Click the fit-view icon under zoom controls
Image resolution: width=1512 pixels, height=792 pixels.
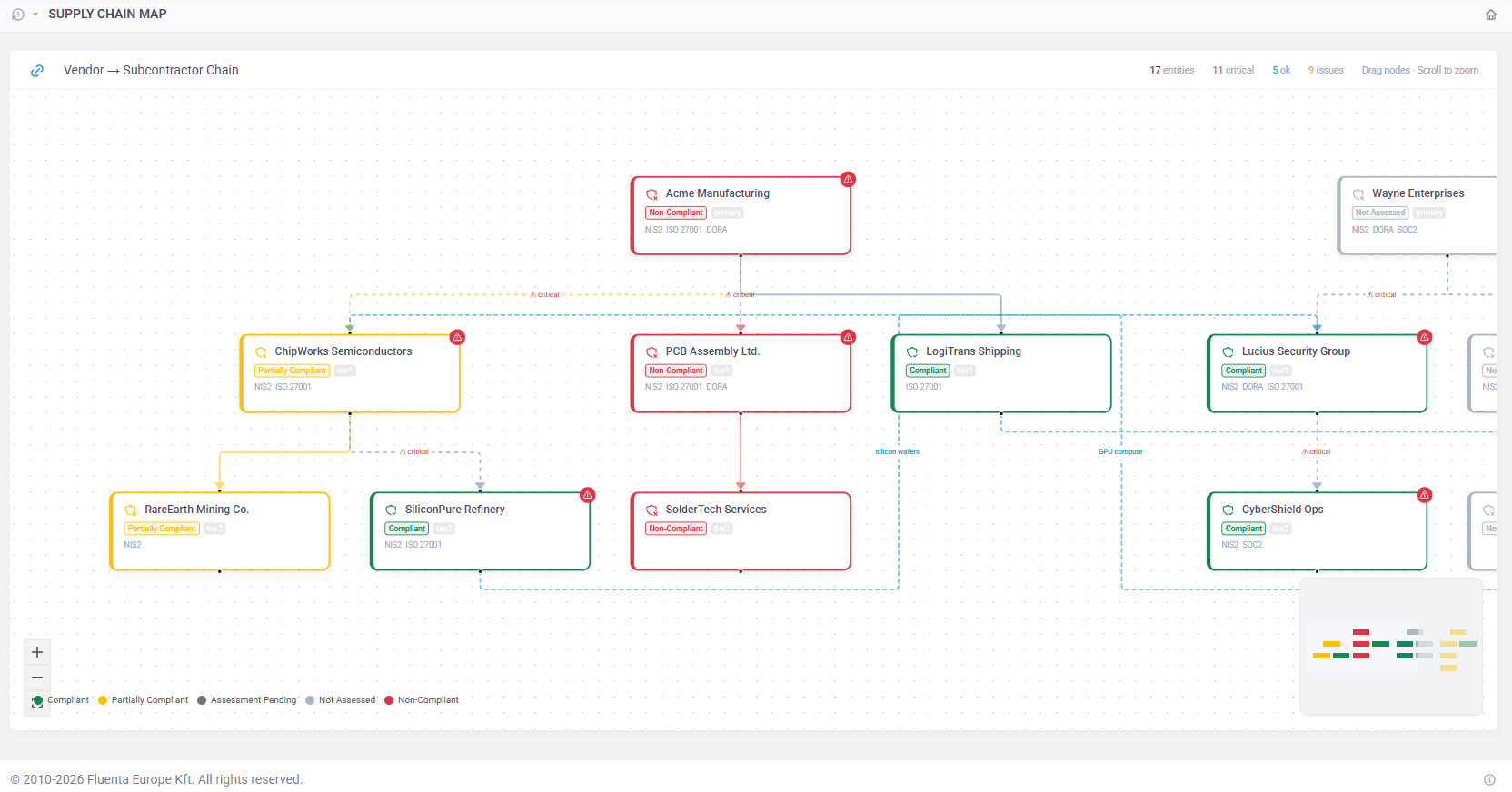(37, 702)
